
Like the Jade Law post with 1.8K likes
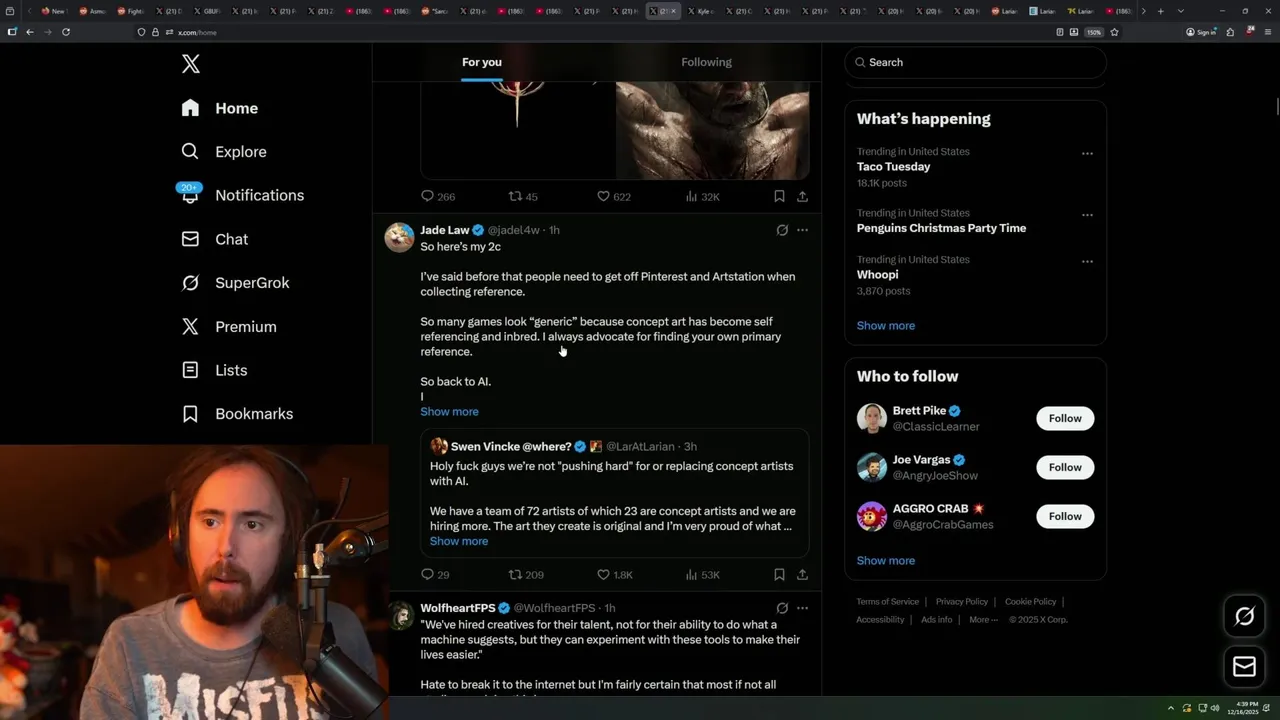point(615,575)
